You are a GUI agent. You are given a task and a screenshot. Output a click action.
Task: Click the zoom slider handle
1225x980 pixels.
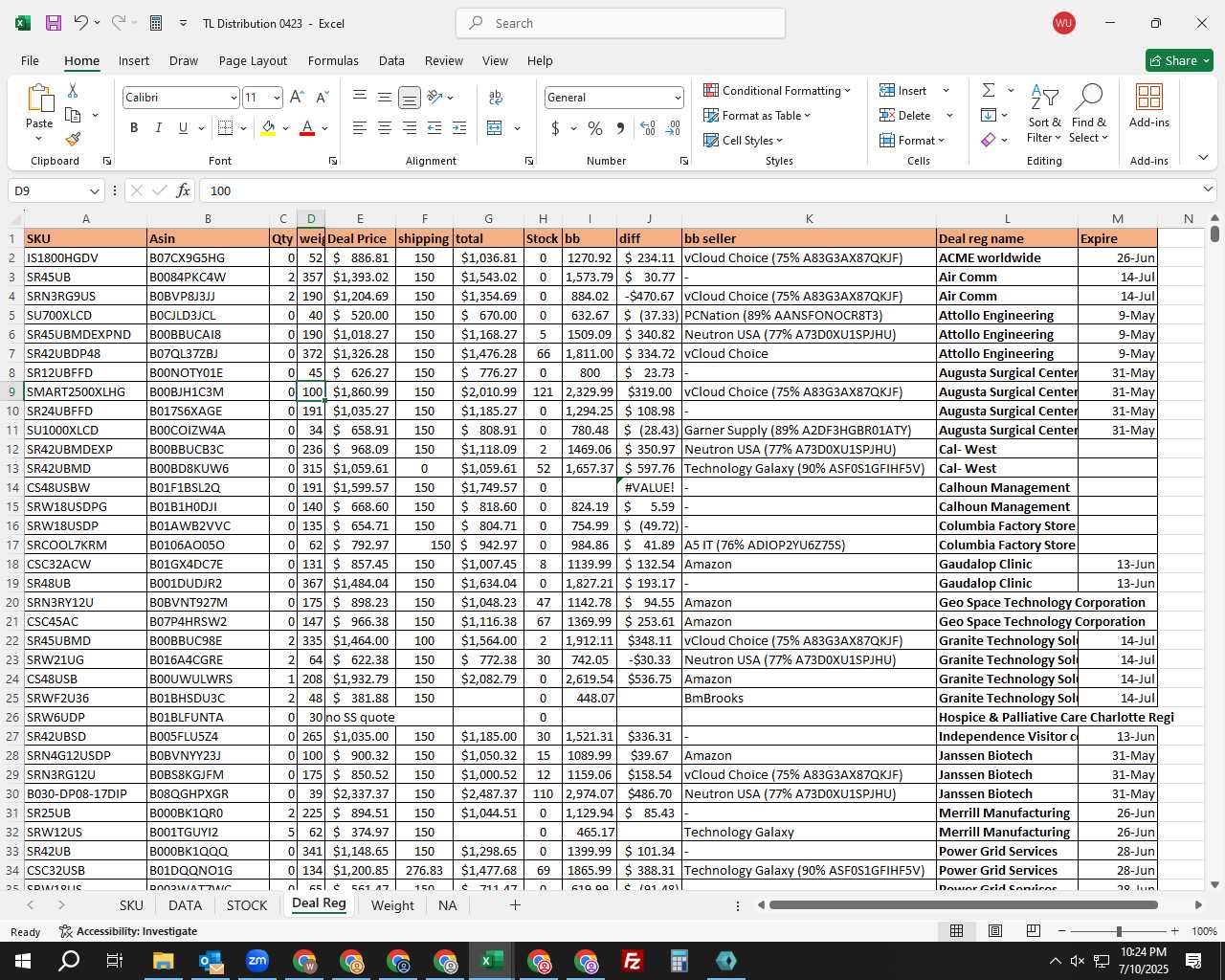1118,931
